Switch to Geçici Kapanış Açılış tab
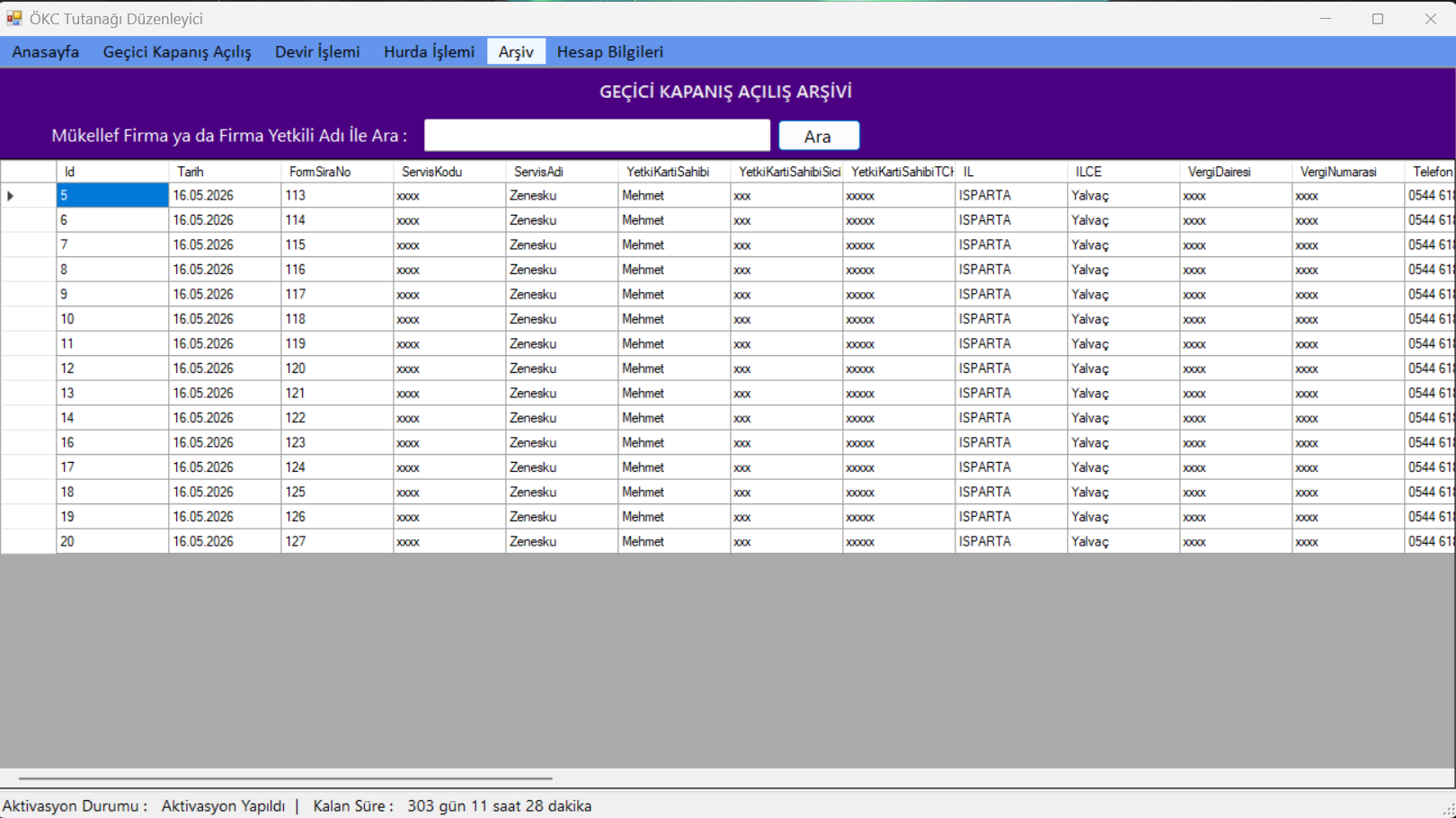The height and width of the screenshot is (818, 1456). pyautogui.click(x=177, y=51)
